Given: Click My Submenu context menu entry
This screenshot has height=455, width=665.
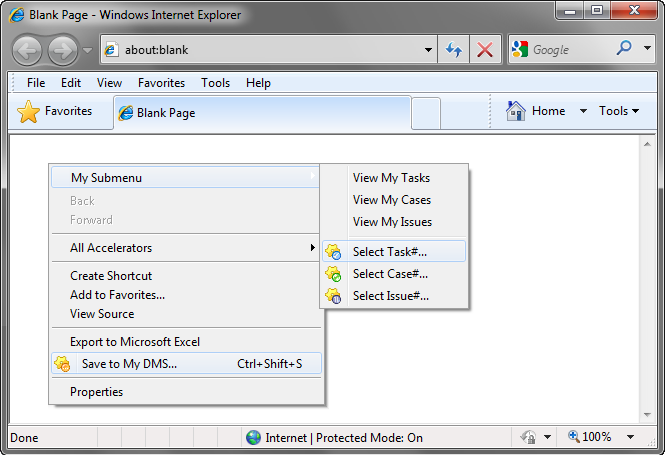Looking at the screenshot, I should [x=185, y=177].
